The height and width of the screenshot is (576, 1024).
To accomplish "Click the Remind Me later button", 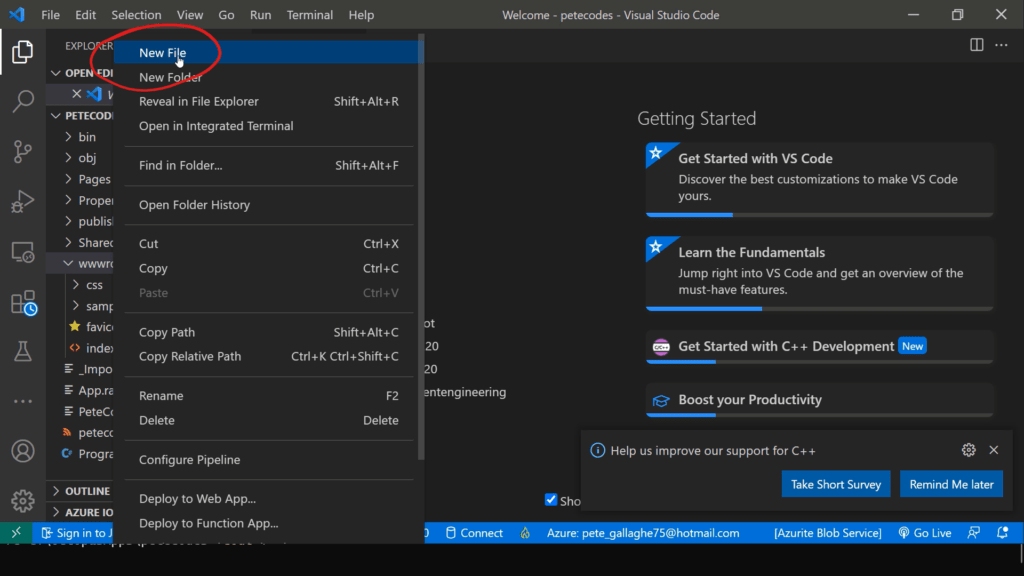I will point(951,484).
